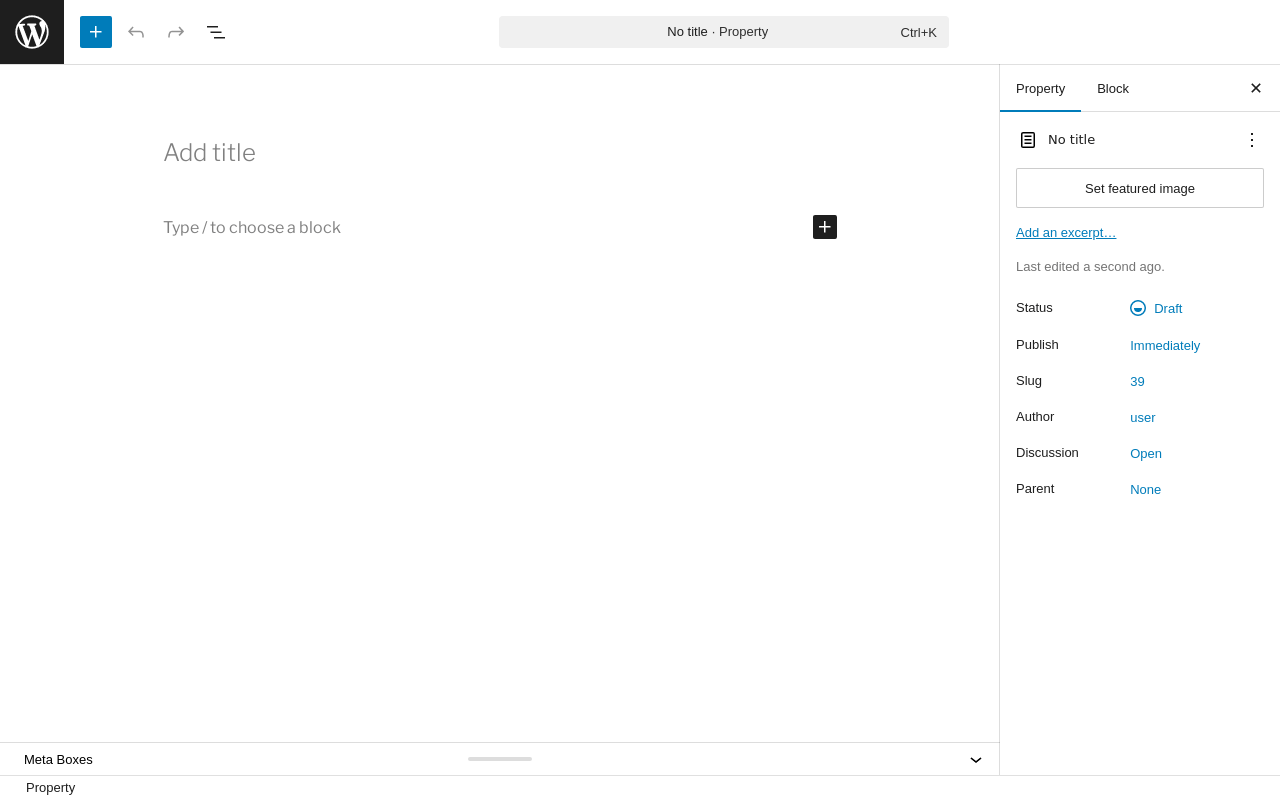This screenshot has height=800, width=1280.
Task: Click the Meta Boxes resize handle
Action: (500, 759)
